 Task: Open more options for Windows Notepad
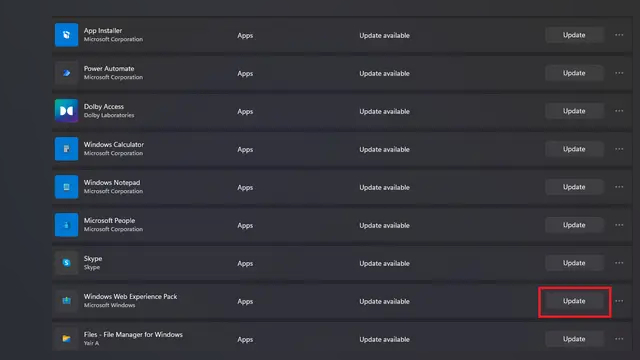click(x=619, y=187)
